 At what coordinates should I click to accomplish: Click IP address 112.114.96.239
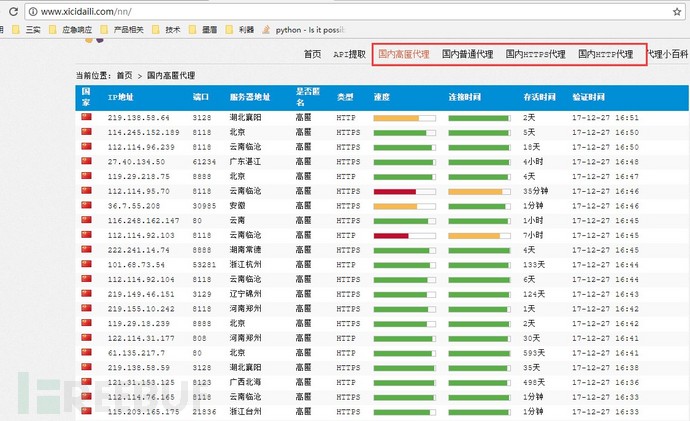[x=141, y=147]
